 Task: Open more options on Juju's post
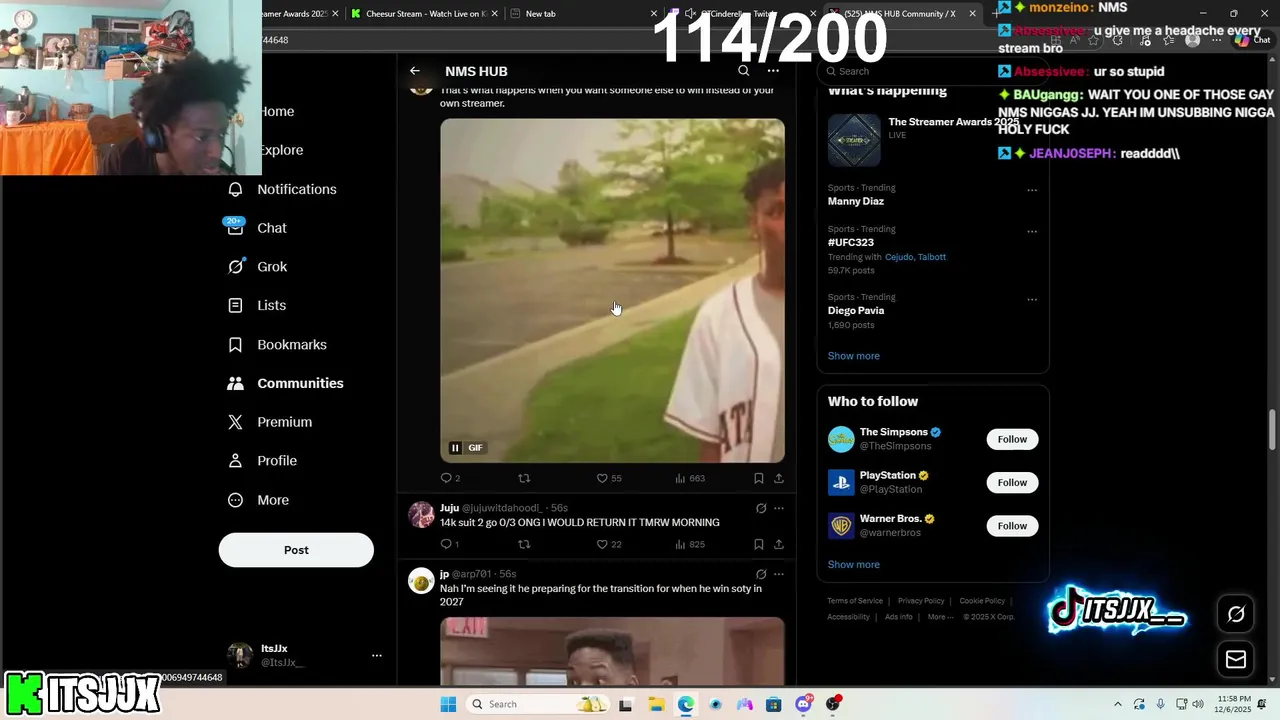click(779, 508)
